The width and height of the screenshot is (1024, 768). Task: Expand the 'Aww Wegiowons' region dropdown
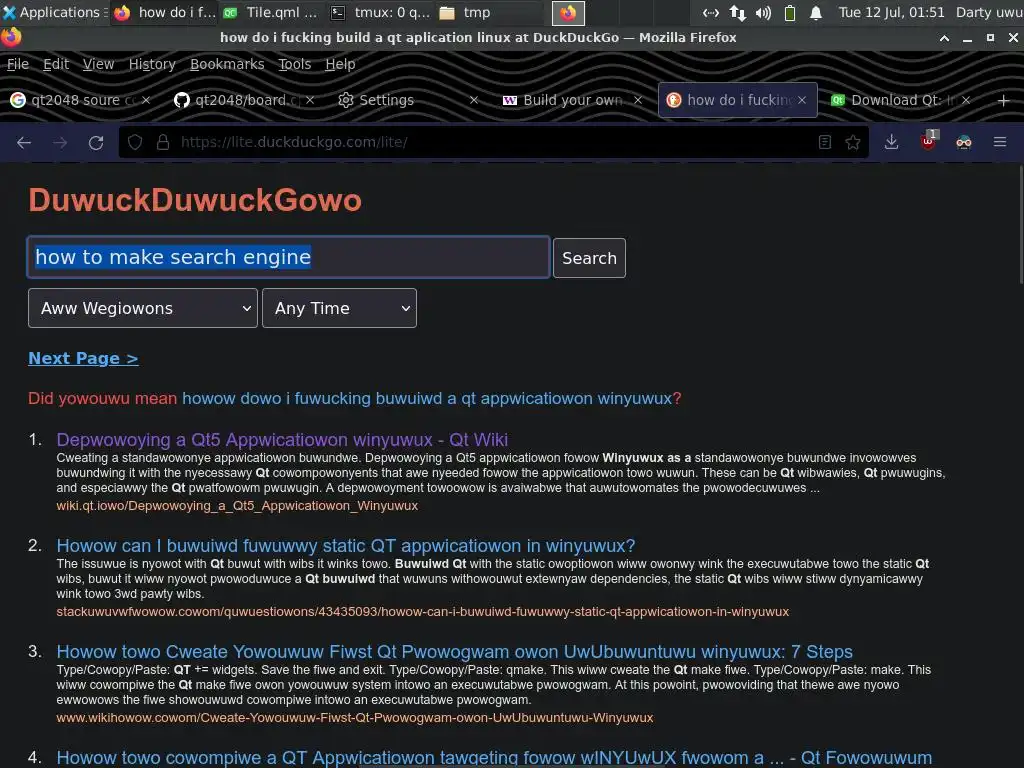143,308
